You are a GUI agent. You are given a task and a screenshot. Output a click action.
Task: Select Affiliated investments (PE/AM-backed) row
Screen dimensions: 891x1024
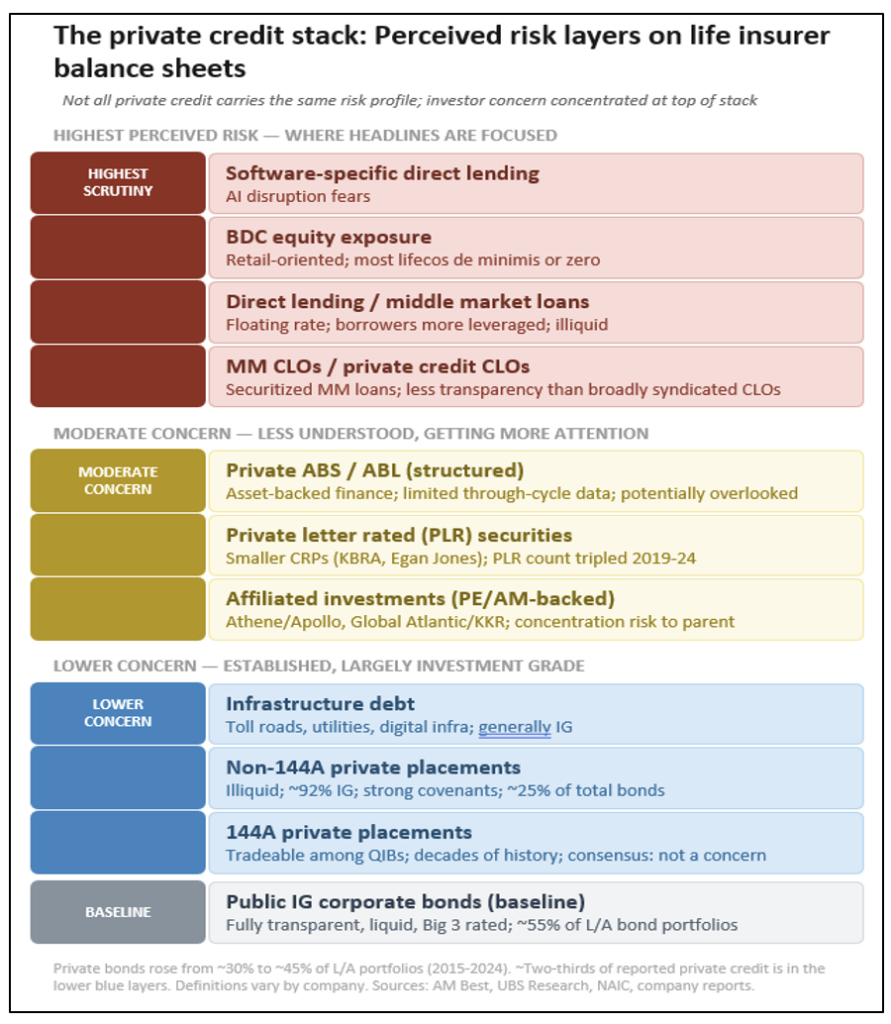point(535,609)
